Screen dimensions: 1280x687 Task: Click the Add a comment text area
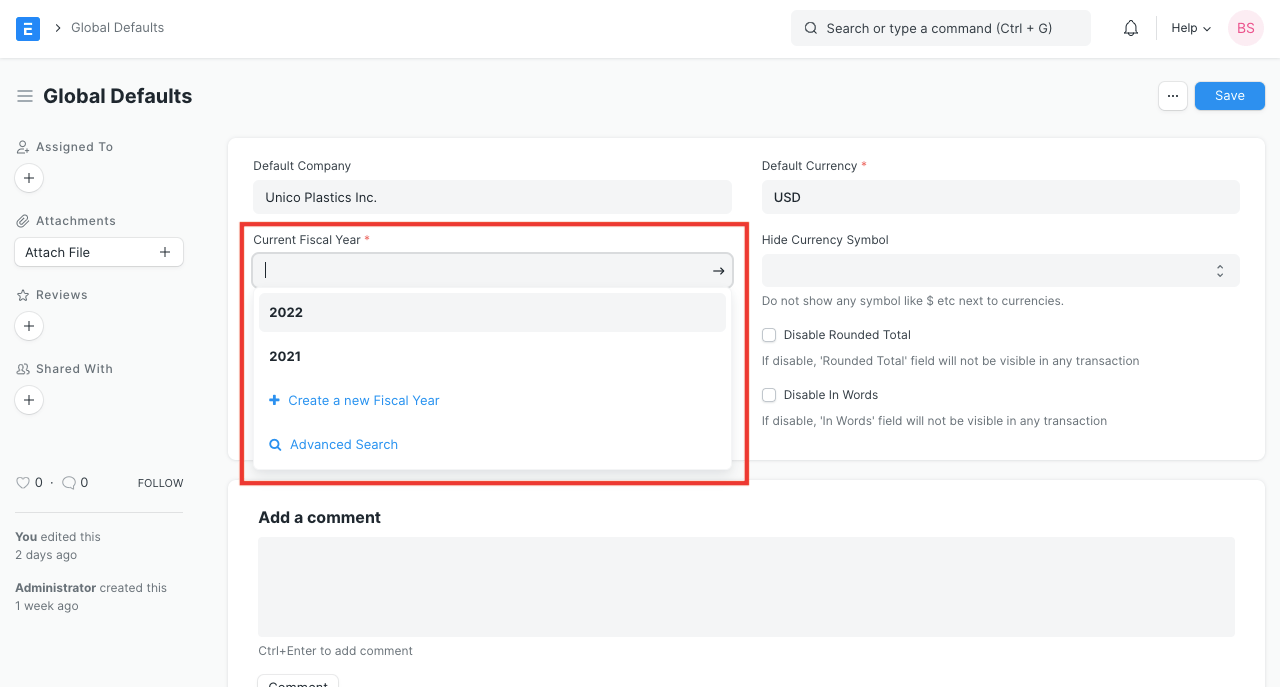coord(746,587)
